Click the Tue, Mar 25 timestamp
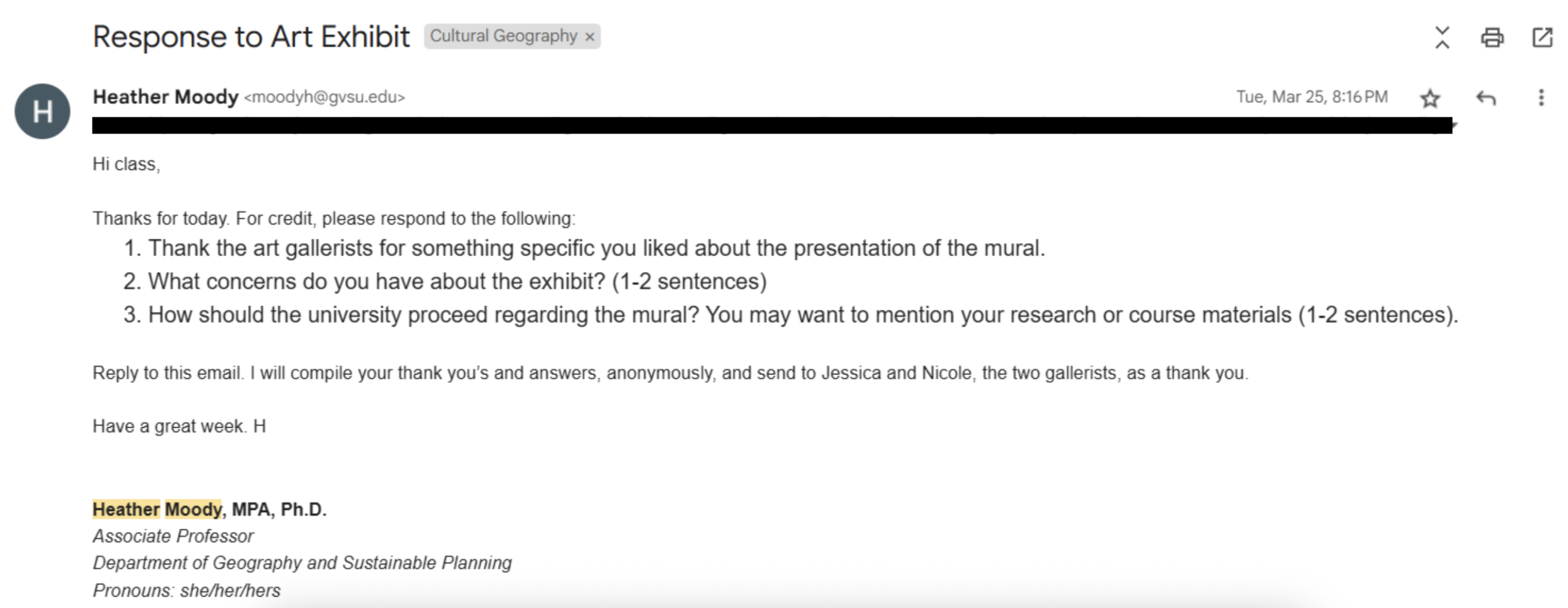1568x608 pixels. coord(1312,97)
